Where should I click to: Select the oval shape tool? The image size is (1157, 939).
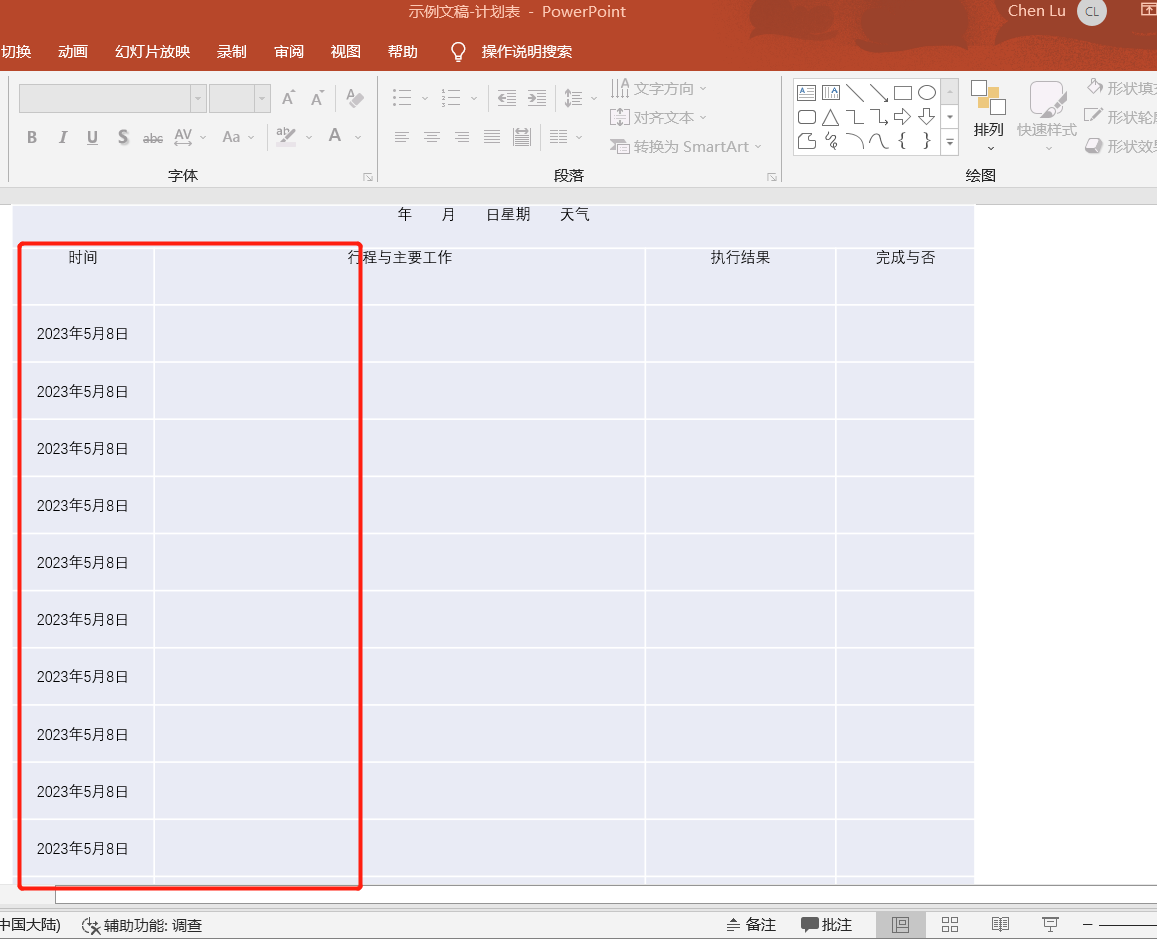tap(927, 92)
